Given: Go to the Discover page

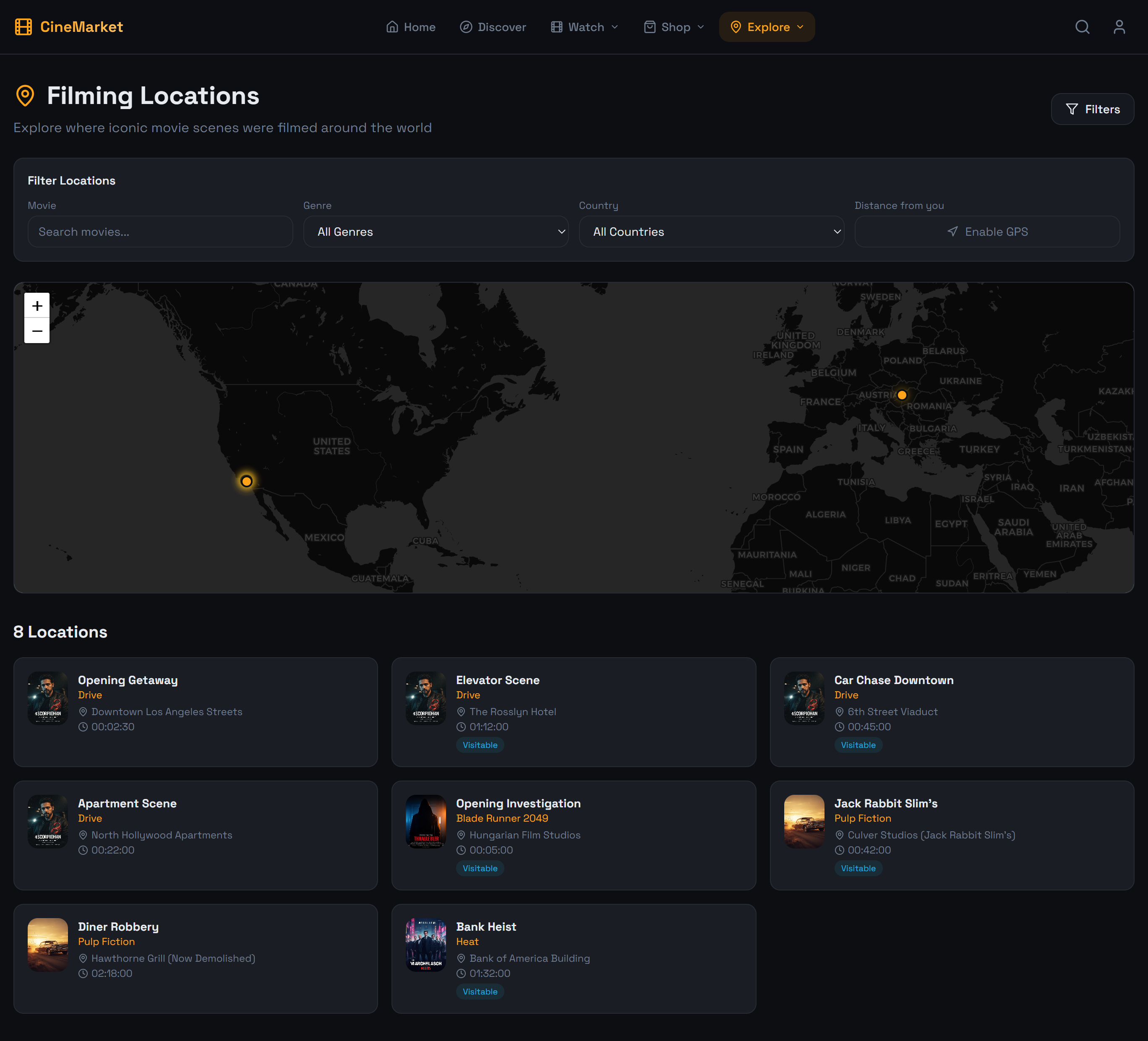Looking at the screenshot, I should point(493,27).
